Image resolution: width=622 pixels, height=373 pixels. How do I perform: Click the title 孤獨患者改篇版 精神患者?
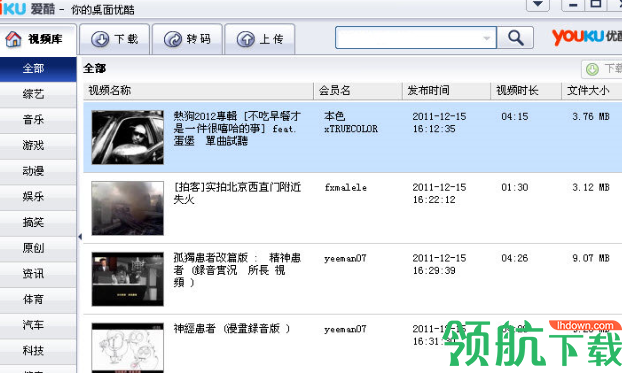[237, 270]
